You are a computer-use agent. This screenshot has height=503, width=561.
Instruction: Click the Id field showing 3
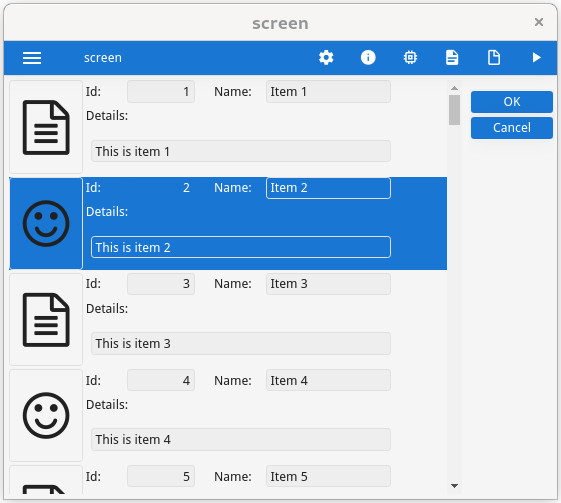[x=161, y=284]
